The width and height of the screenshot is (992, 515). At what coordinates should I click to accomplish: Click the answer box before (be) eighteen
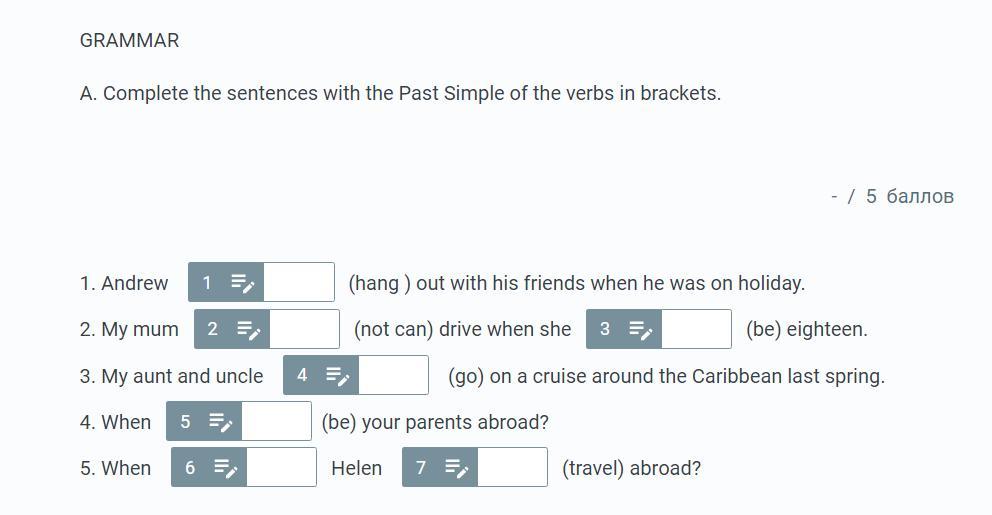pyautogui.click(x=697, y=329)
